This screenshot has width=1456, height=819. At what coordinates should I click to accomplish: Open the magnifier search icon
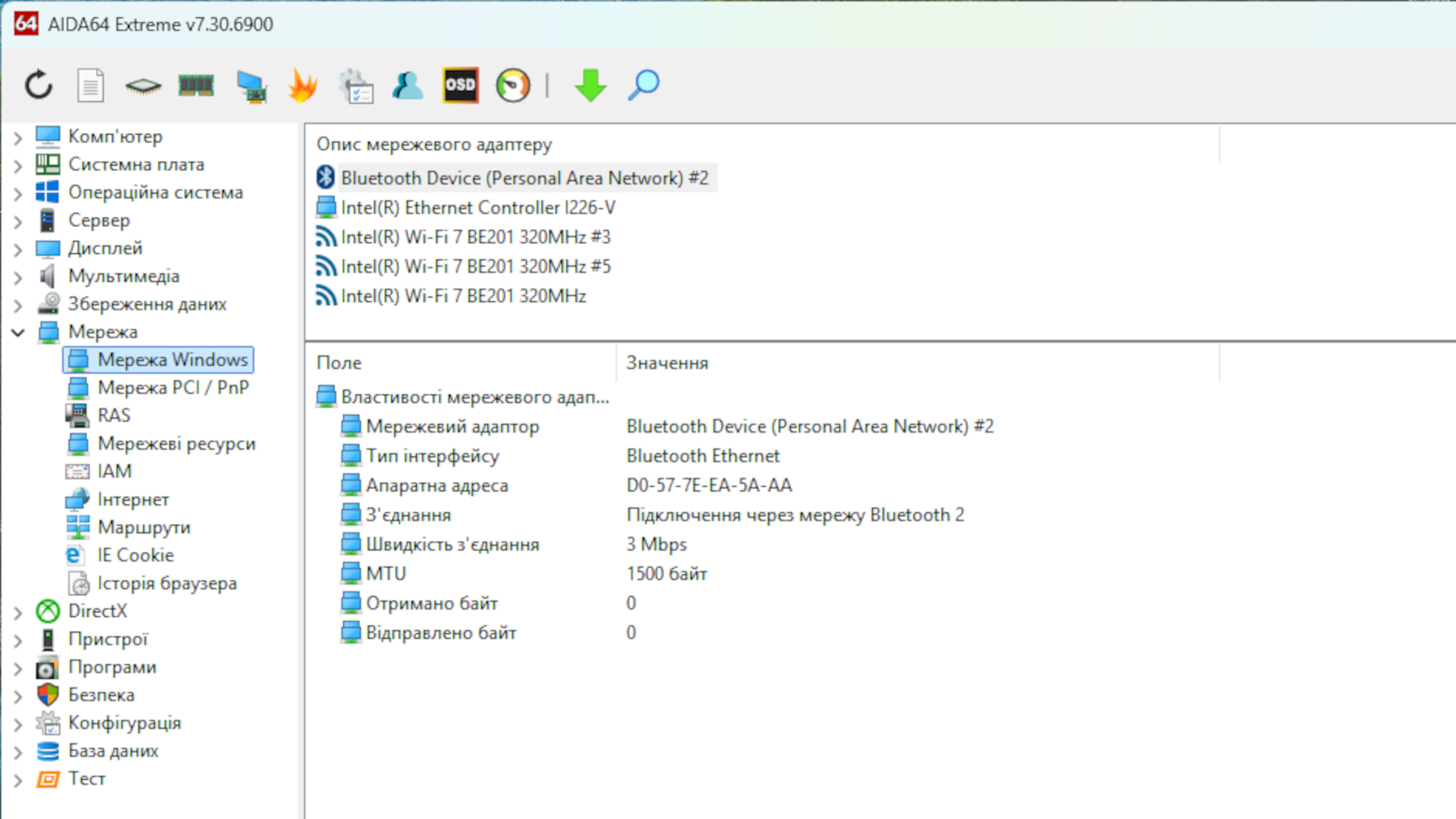(x=643, y=86)
